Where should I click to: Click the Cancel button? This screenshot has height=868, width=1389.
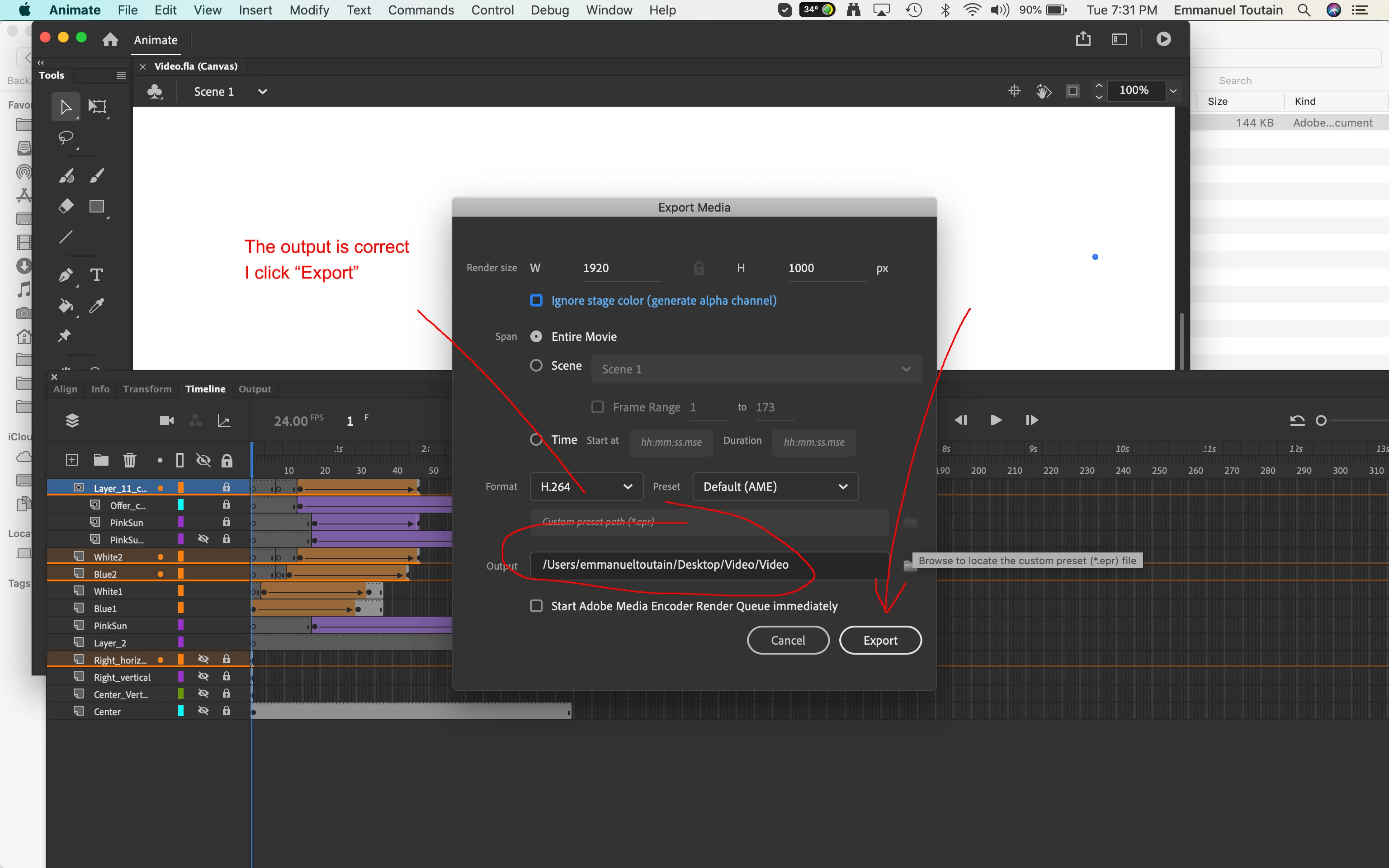788,640
